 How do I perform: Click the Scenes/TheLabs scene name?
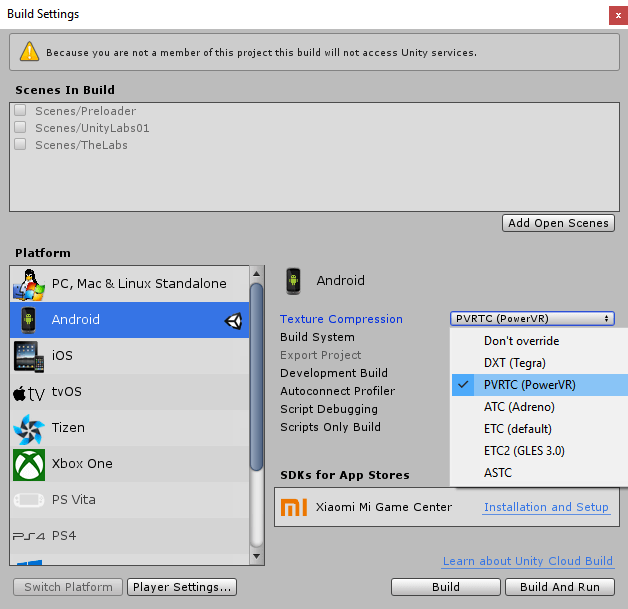[x=81, y=145]
